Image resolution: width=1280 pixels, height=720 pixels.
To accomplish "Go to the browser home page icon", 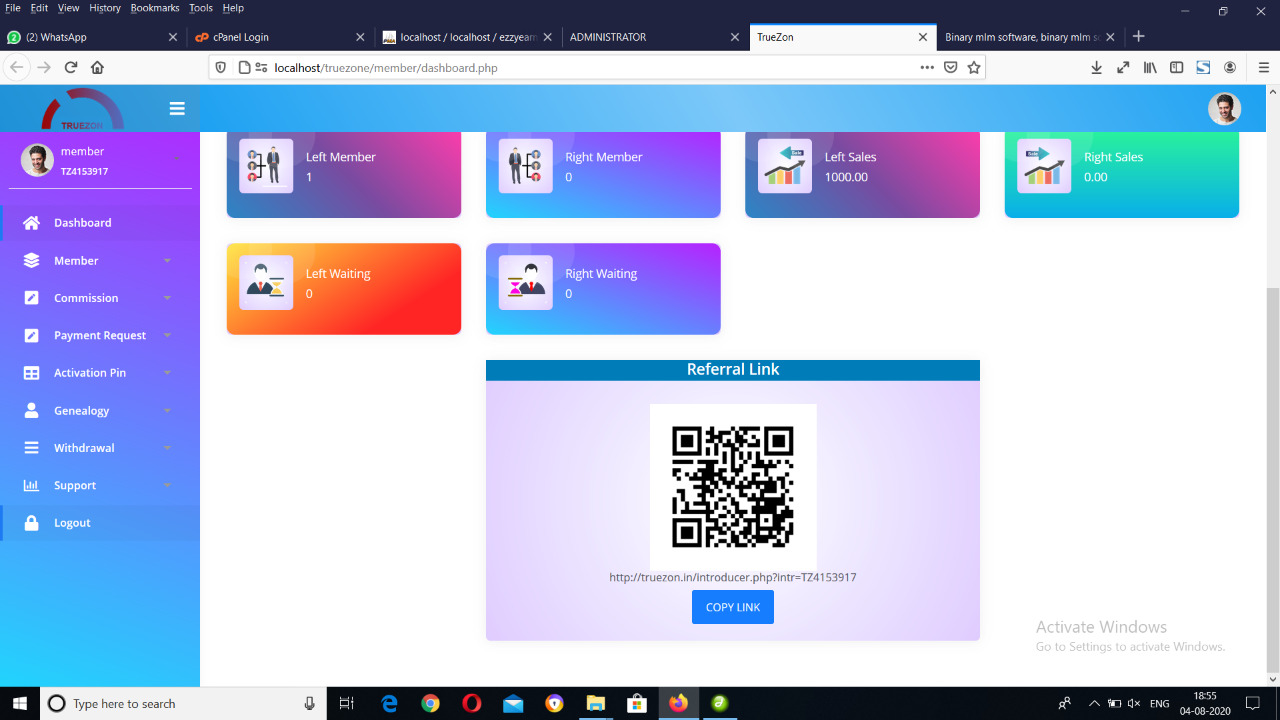I will pos(97,68).
